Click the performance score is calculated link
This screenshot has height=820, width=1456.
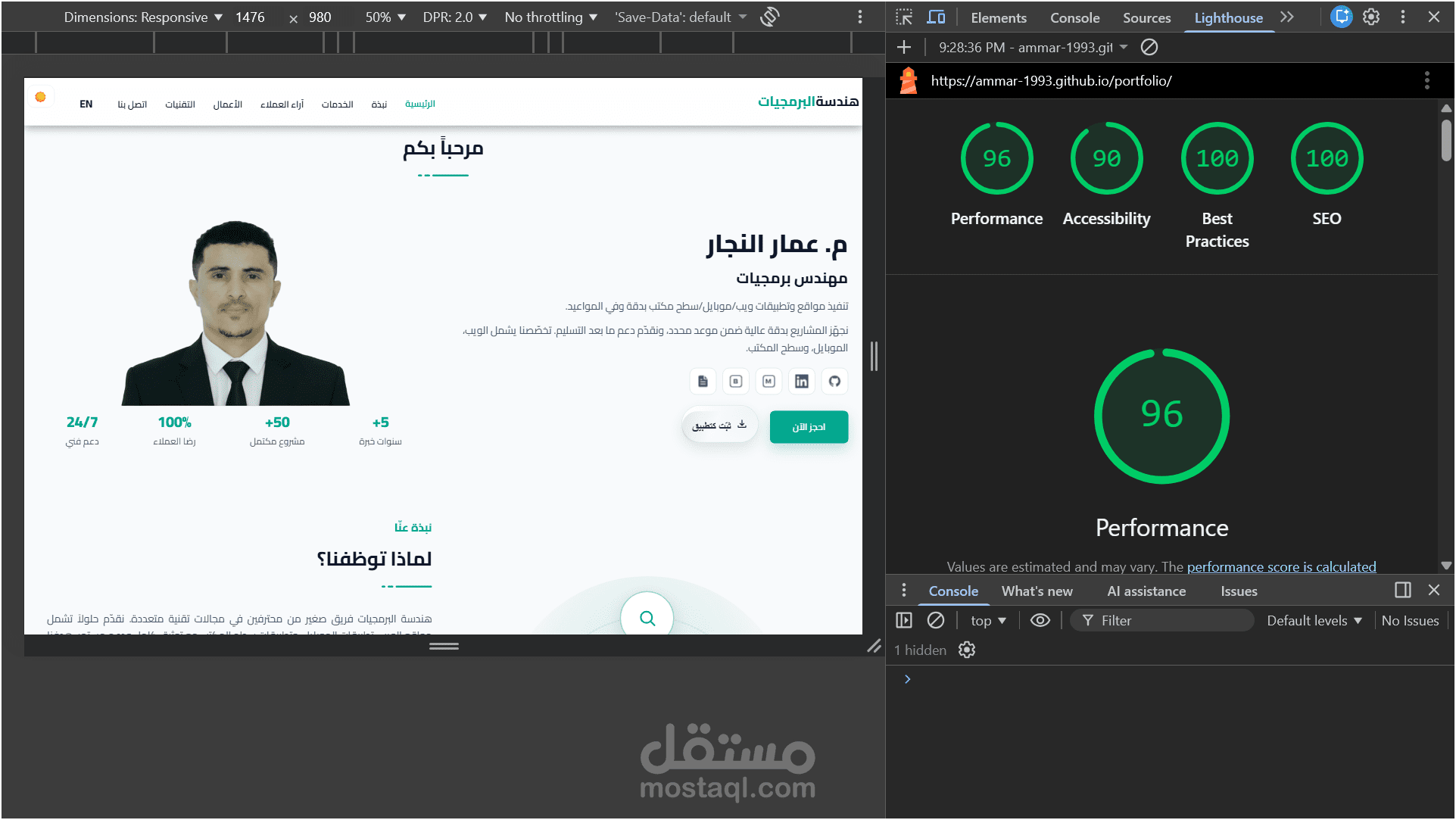(x=1281, y=566)
